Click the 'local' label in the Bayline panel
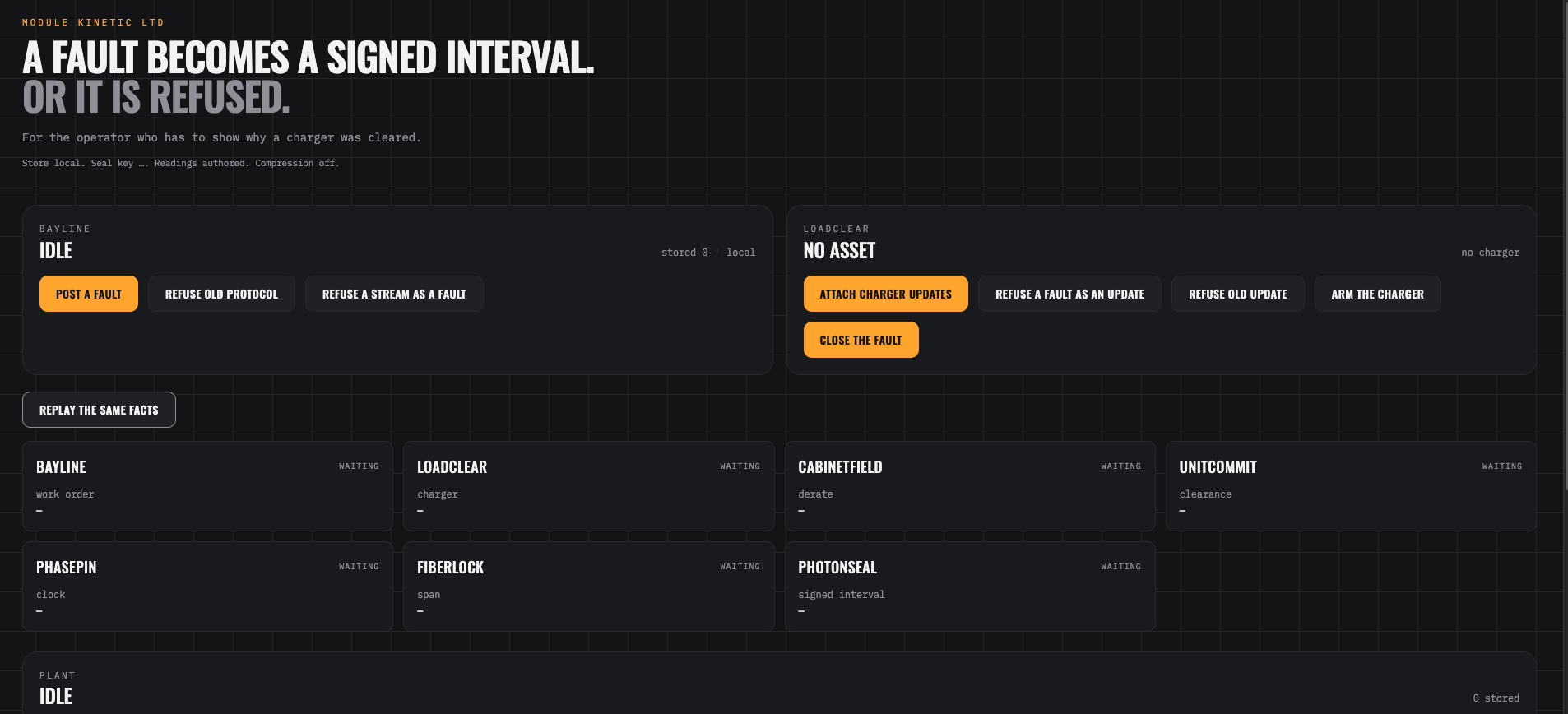Image resolution: width=1568 pixels, height=714 pixels. [740, 253]
